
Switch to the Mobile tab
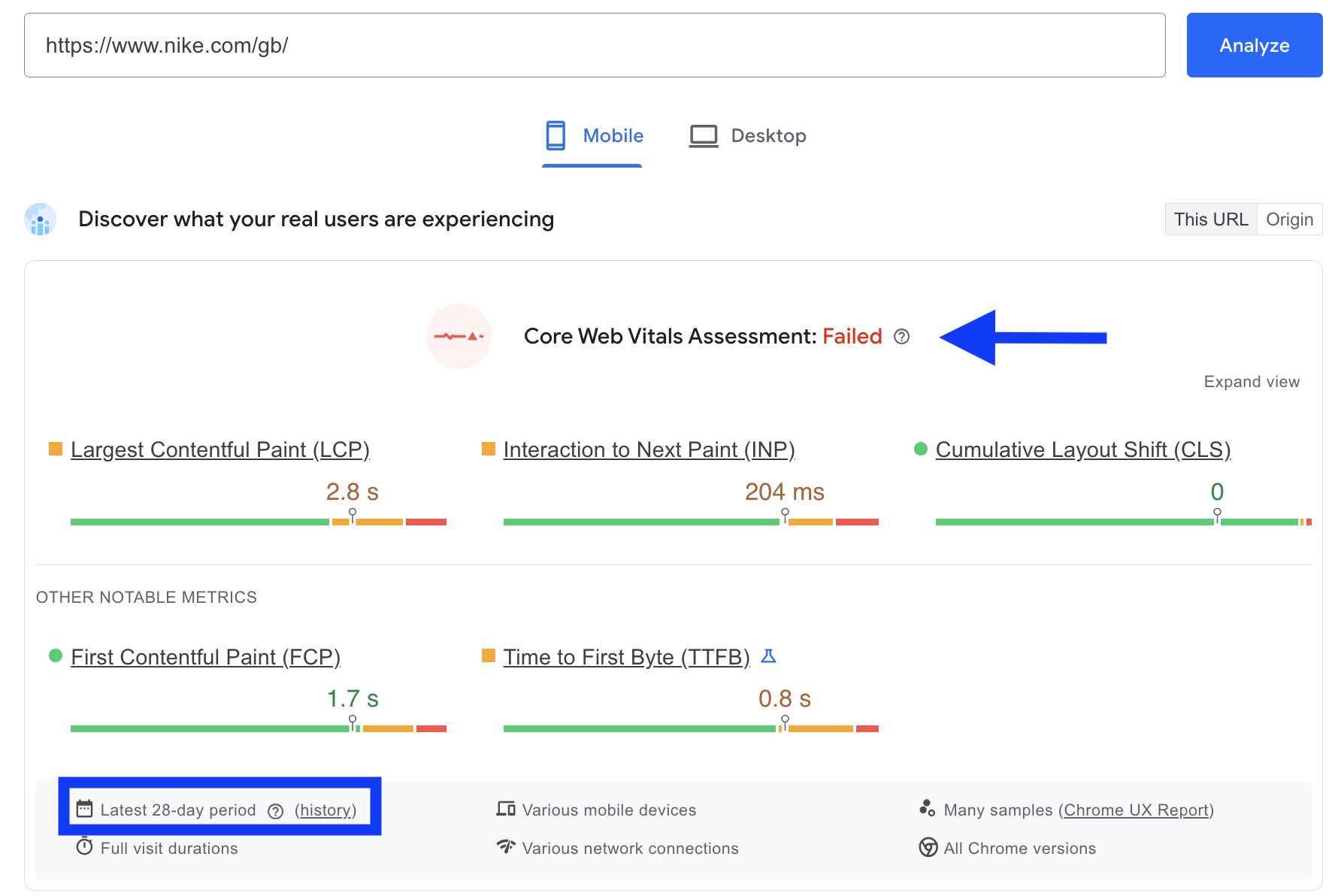click(x=592, y=135)
